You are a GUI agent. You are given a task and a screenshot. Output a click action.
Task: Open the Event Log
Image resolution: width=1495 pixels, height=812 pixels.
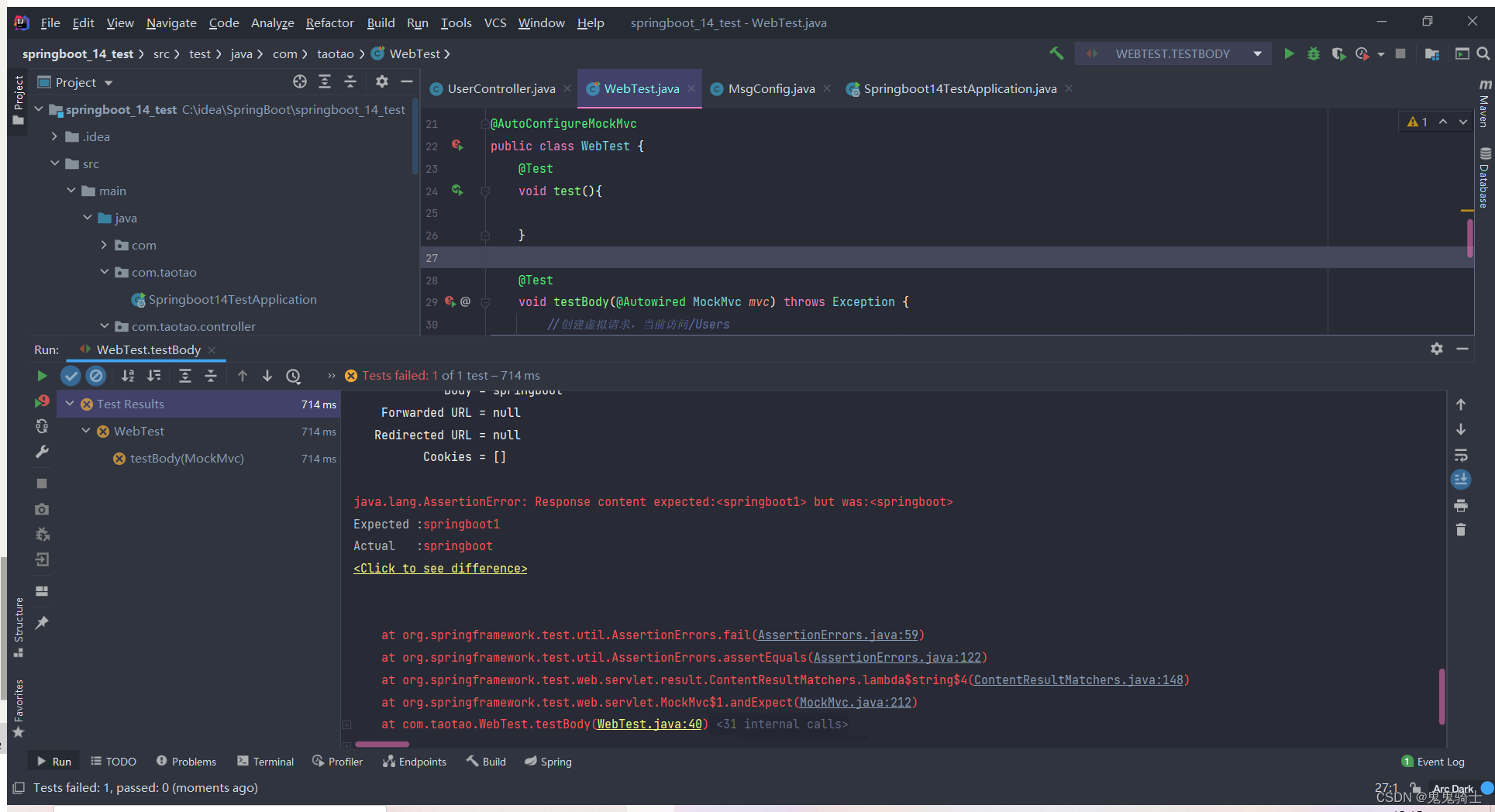[1433, 762]
